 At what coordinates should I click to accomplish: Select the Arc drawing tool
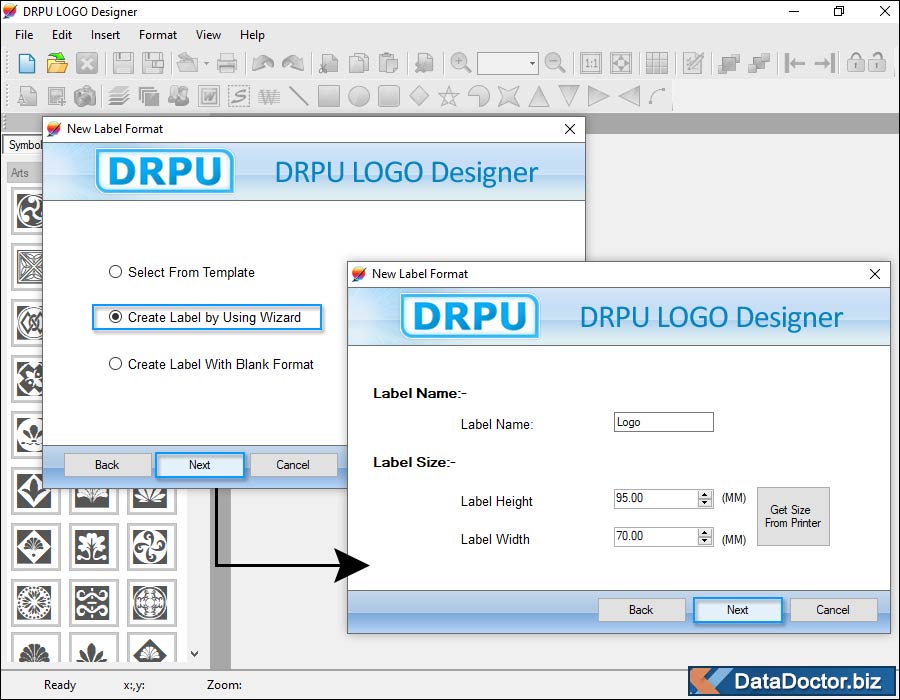[658, 96]
